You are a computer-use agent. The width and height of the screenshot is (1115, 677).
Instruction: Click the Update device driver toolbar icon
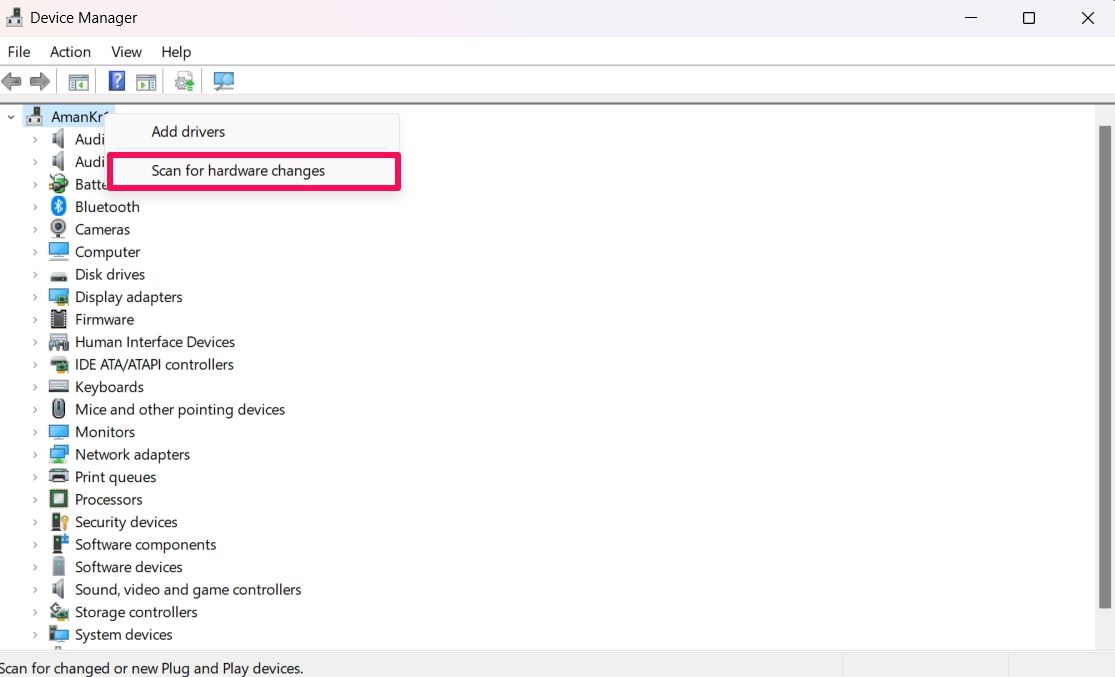click(185, 82)
